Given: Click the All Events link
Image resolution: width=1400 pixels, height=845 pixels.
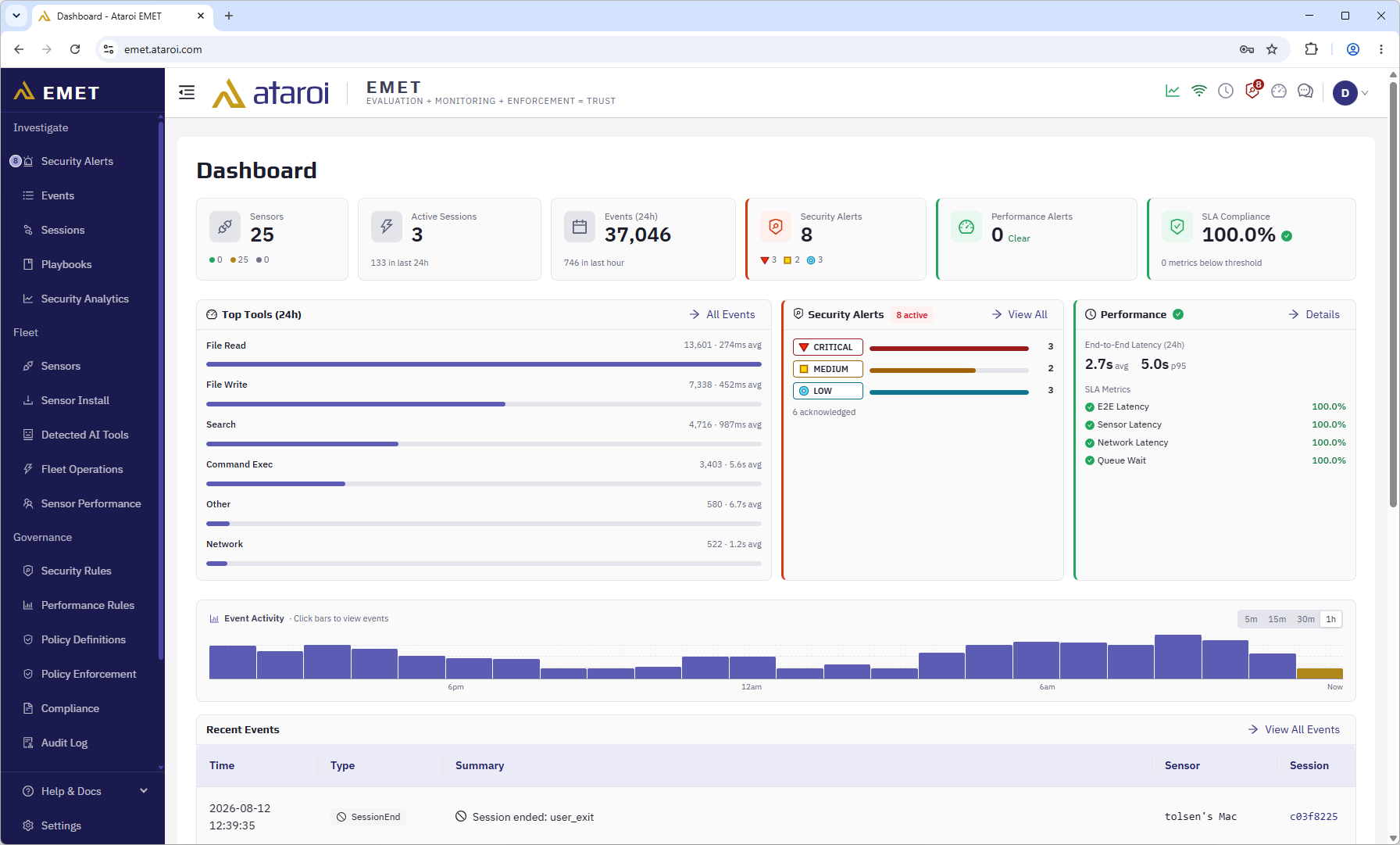Looking at the screenshot, I should (x=722, y=314).
